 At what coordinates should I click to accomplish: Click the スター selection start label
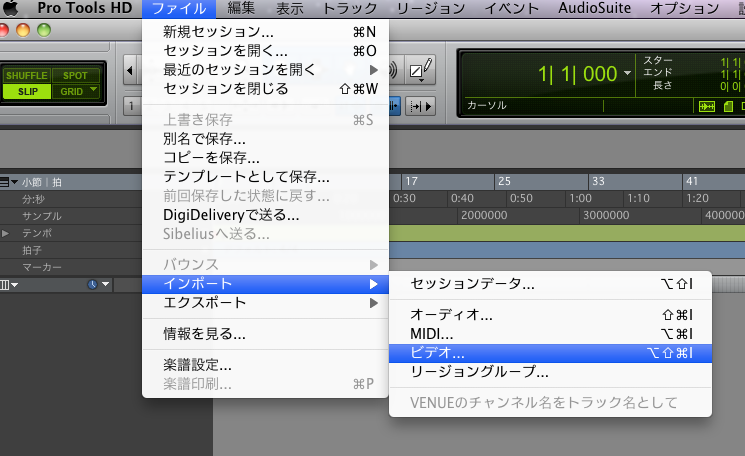(658, 60)
